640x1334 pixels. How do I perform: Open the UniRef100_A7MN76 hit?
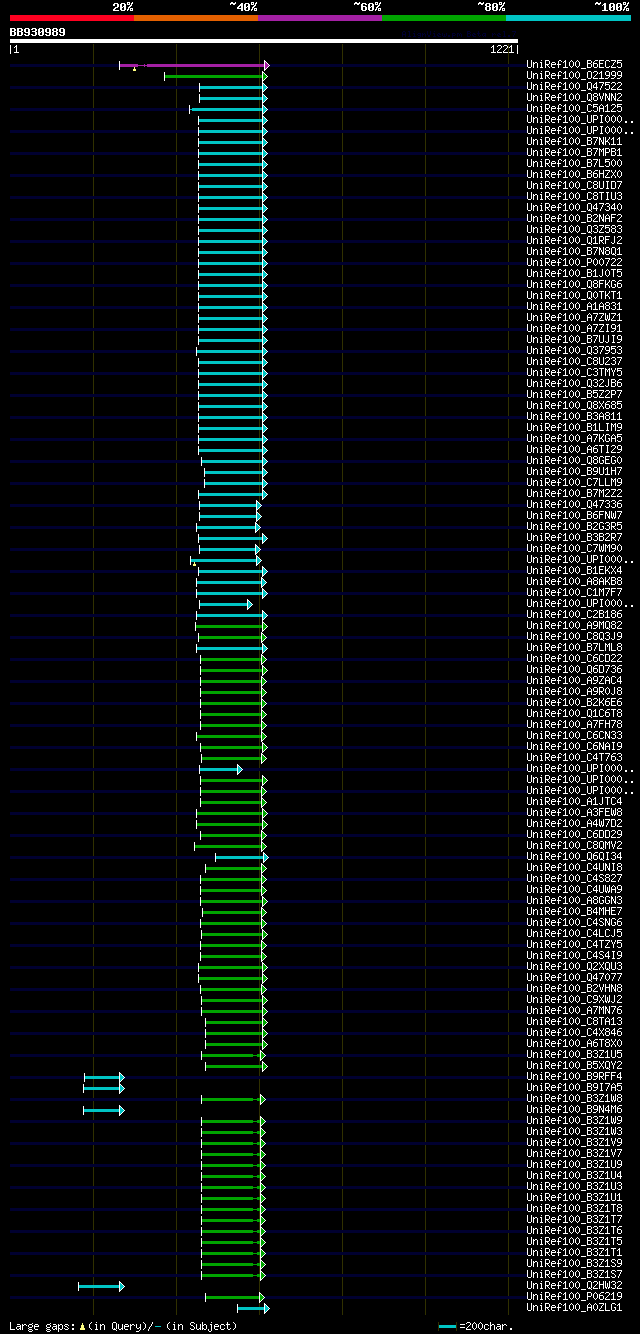click(576, 1010)
